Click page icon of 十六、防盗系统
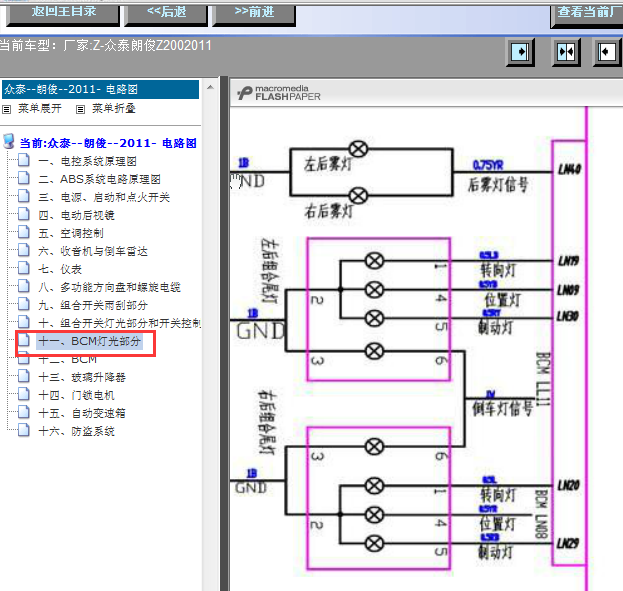 pyautogui.click(x=23, y=430)
